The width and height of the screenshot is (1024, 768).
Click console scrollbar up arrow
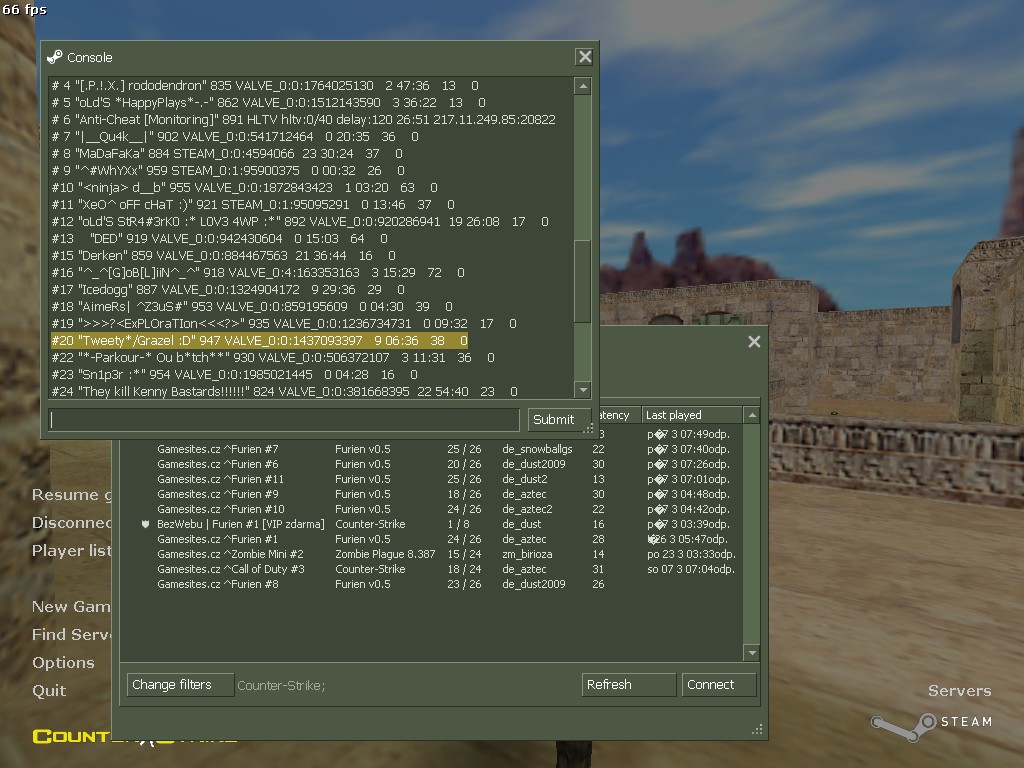(583, 86)
